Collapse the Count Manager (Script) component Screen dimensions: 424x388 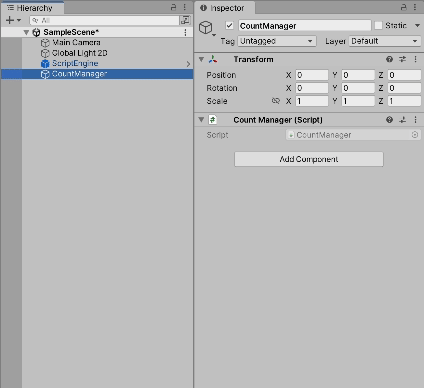tap(201, 120)
